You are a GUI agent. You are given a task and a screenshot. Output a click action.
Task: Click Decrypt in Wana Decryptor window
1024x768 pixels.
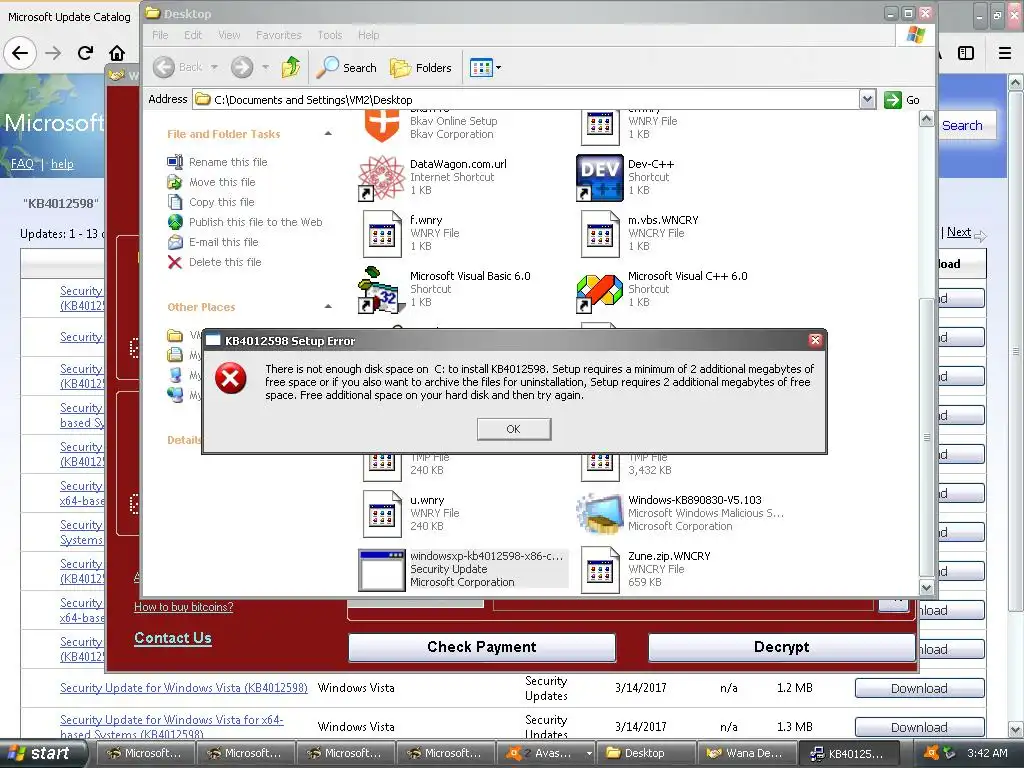point(782,647)
